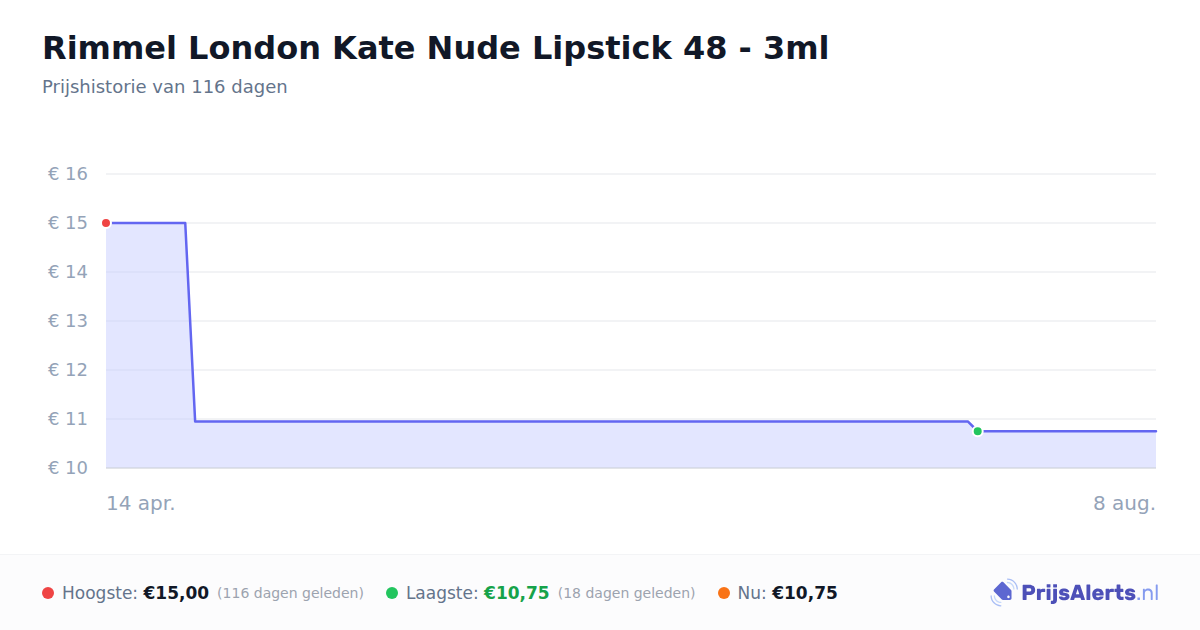The image size is (1200, 630).
Task: Click the 14 apr. start date label
Action: click(141, 503)
